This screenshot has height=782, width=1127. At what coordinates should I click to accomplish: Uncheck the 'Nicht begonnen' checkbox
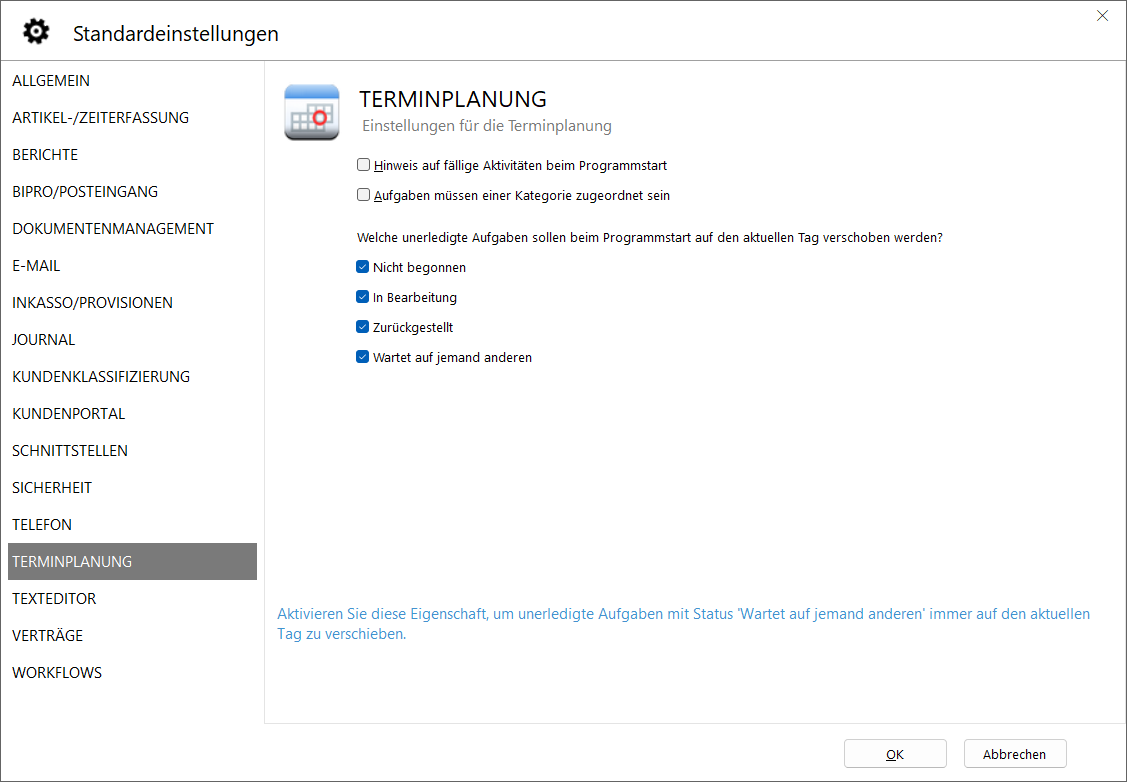point(364,268)
